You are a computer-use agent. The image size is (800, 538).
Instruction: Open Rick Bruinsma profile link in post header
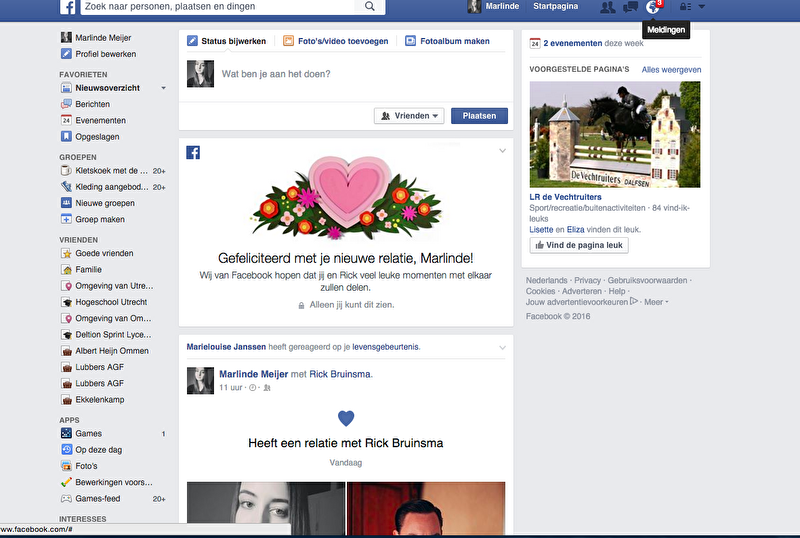(x=340, y=374)
